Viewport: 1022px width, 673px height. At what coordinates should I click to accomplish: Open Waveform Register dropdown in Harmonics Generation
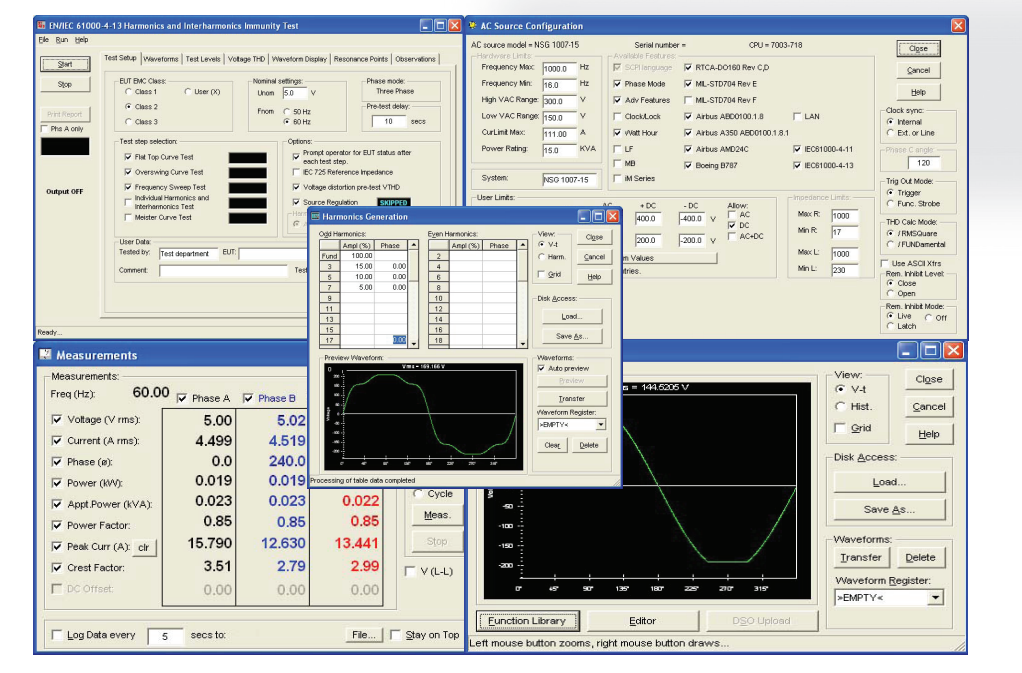pyautogui.click(x=600, y=425)
